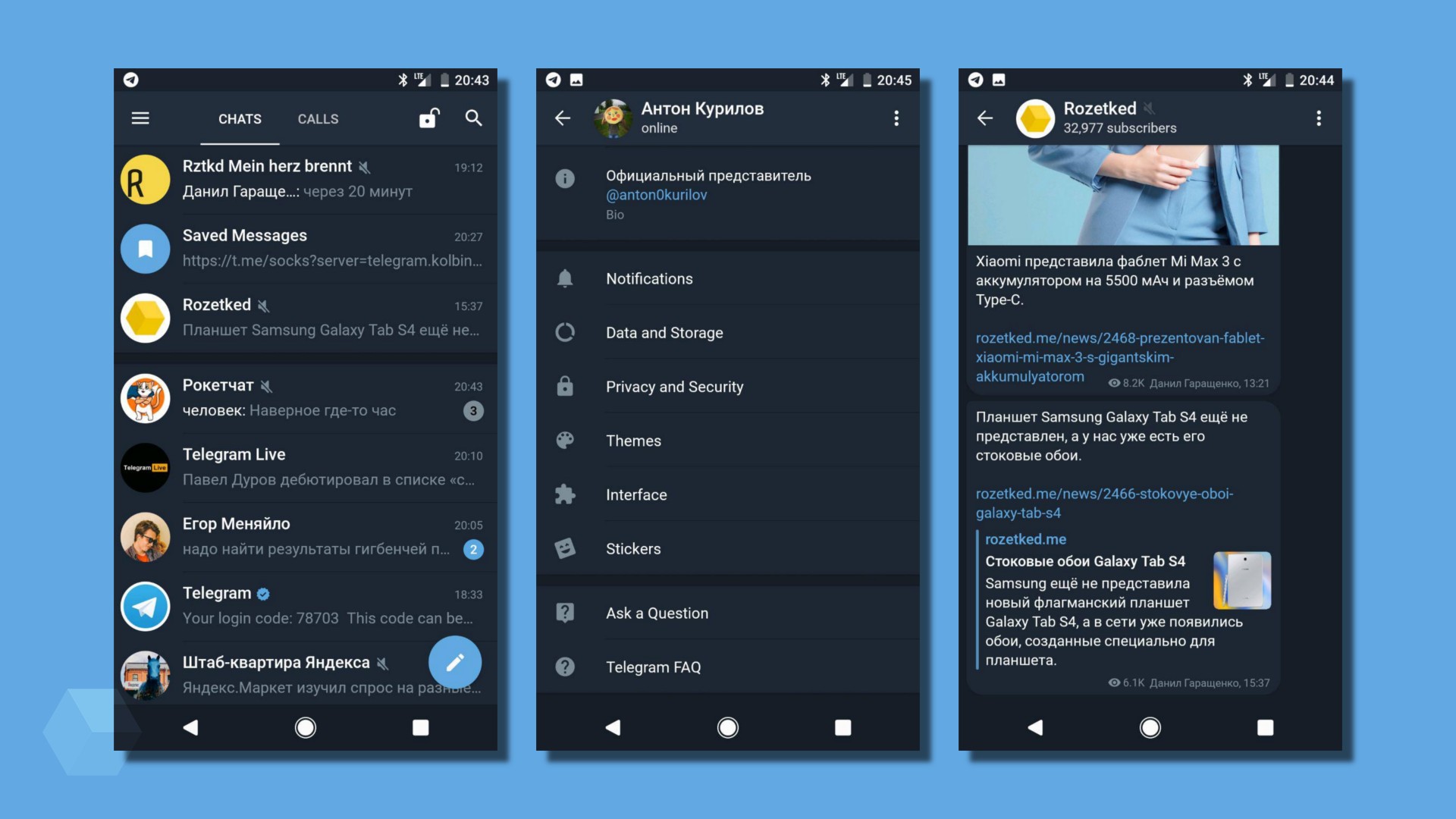Open Notifications settings menu item

728,278
